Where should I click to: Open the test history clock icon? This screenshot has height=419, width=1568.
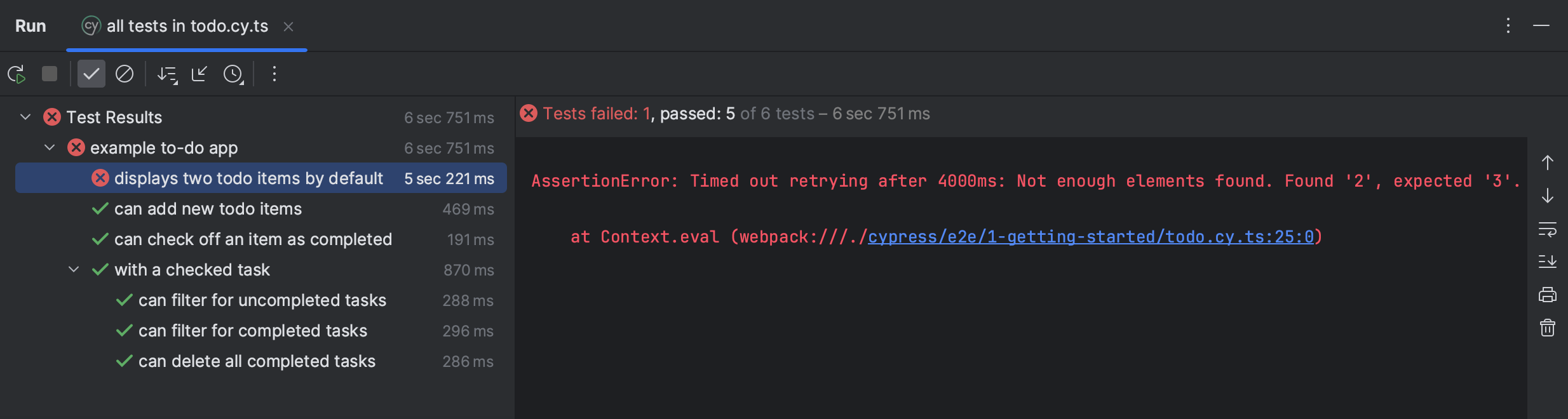[234, 74]
